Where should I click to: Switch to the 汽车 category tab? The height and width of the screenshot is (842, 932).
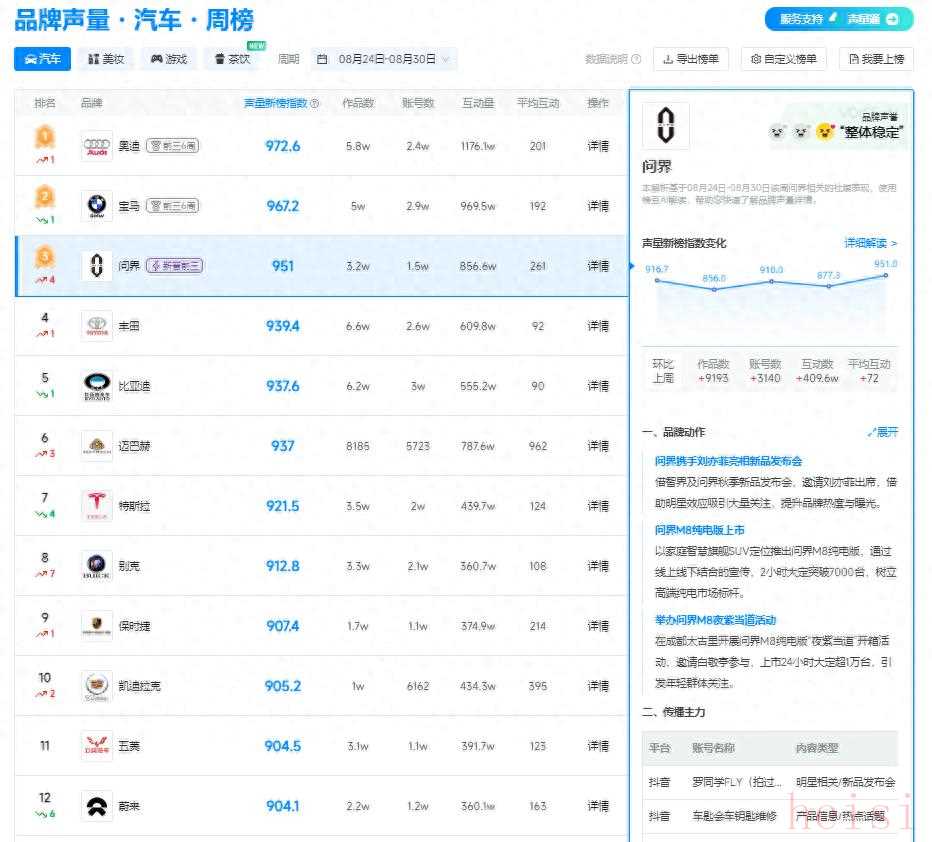(42, 59)
